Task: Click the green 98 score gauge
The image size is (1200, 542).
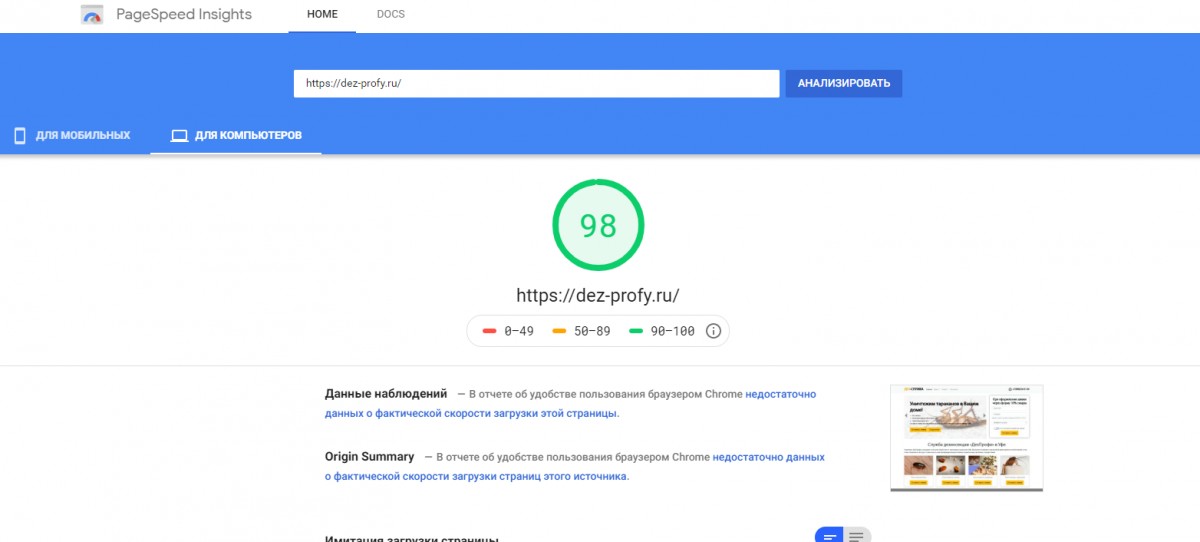Action: [598, 226]
